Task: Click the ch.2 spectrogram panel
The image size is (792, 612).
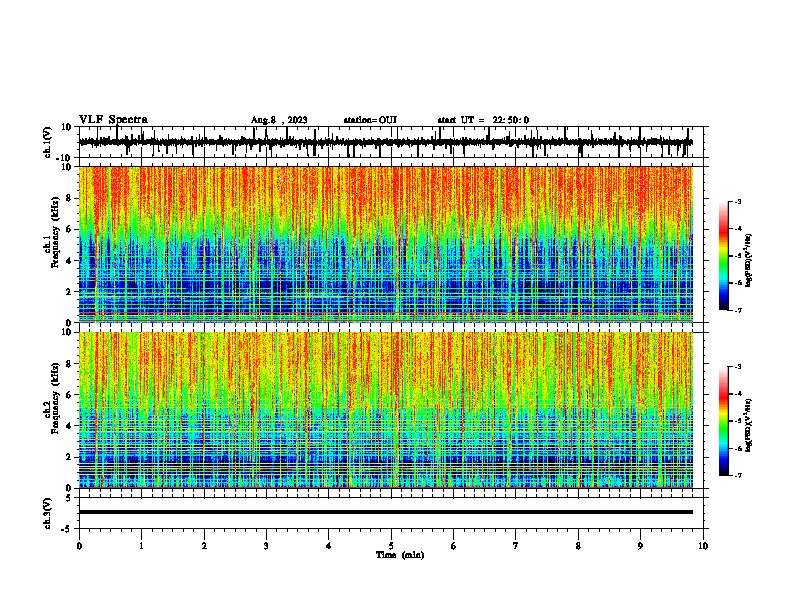Action: tap(386, 410)
